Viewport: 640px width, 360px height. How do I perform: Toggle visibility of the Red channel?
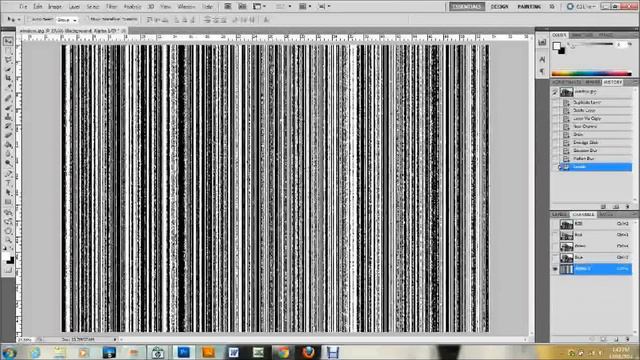click(555, 236)
